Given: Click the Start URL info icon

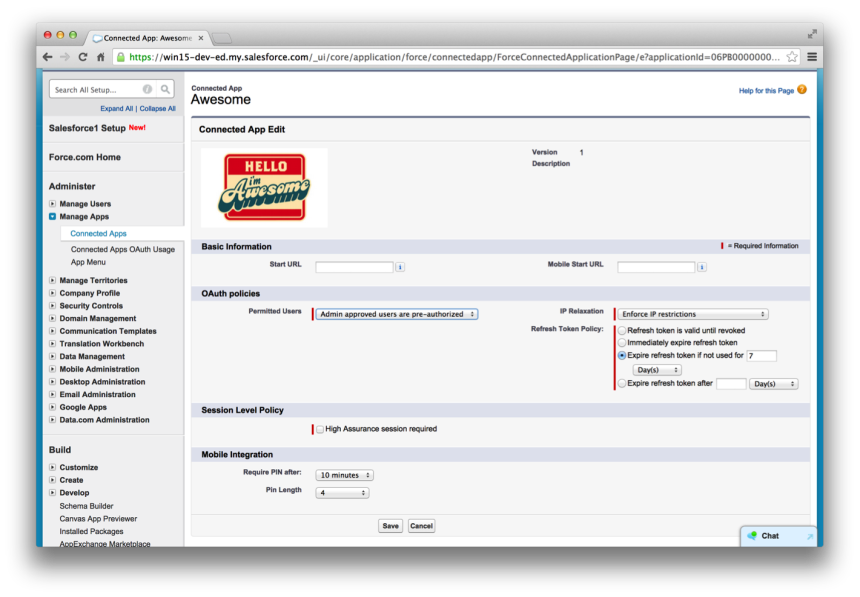Looking at the screenshot, I should tap(400, 267).
